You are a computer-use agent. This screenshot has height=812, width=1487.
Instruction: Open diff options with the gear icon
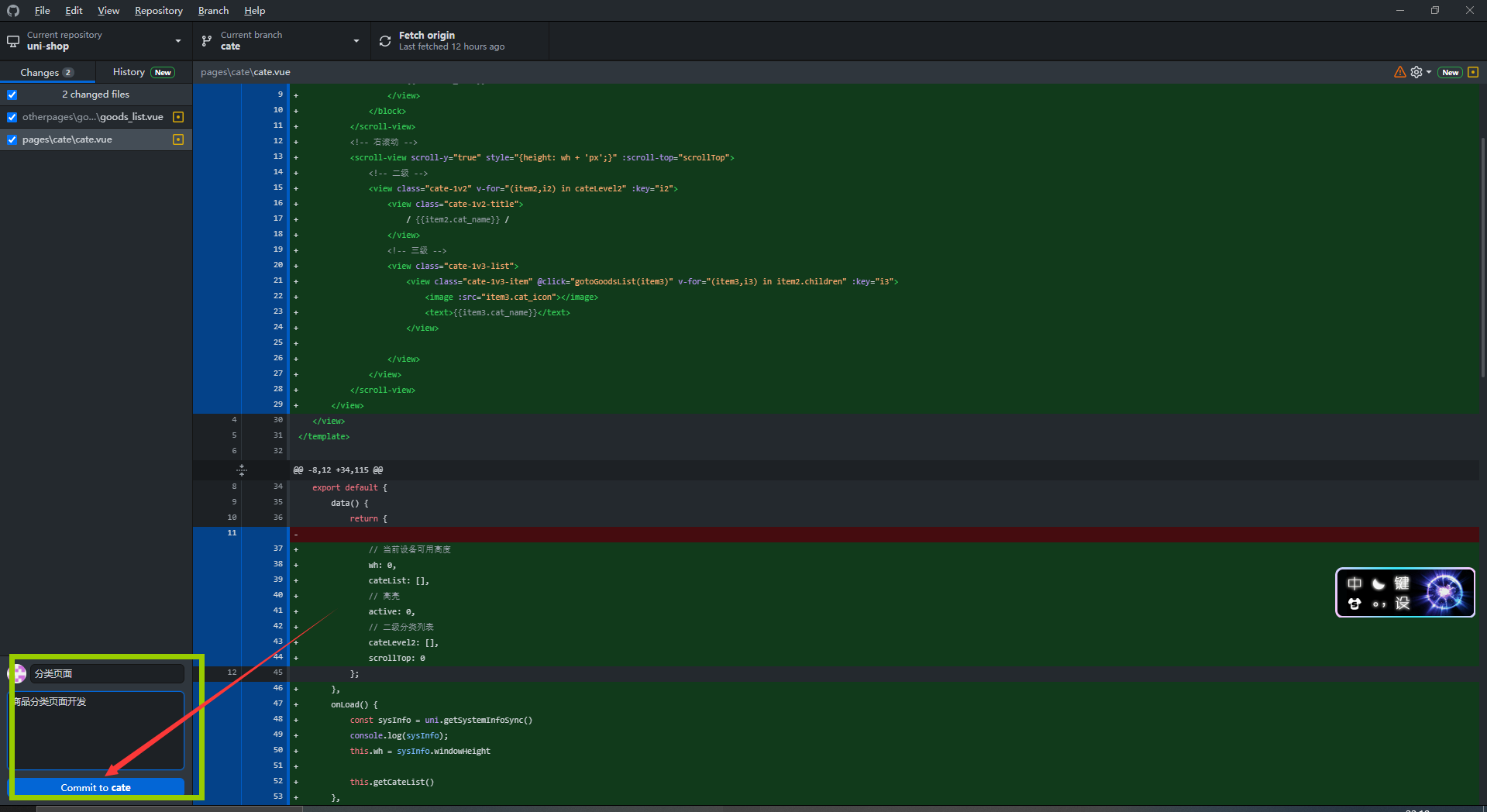point(1416,72)
